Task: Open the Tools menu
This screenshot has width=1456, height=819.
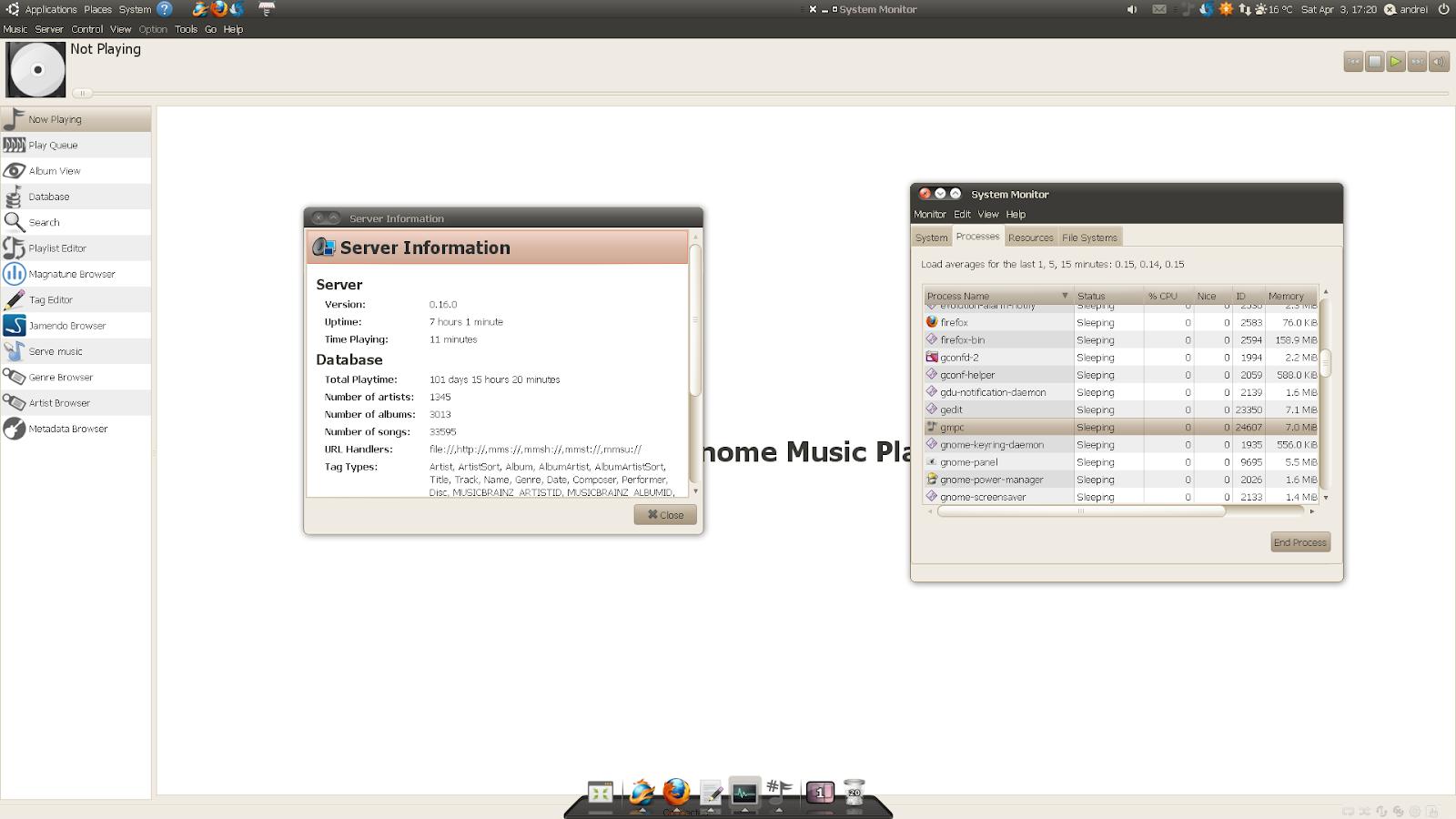Action: coord(186,29)
